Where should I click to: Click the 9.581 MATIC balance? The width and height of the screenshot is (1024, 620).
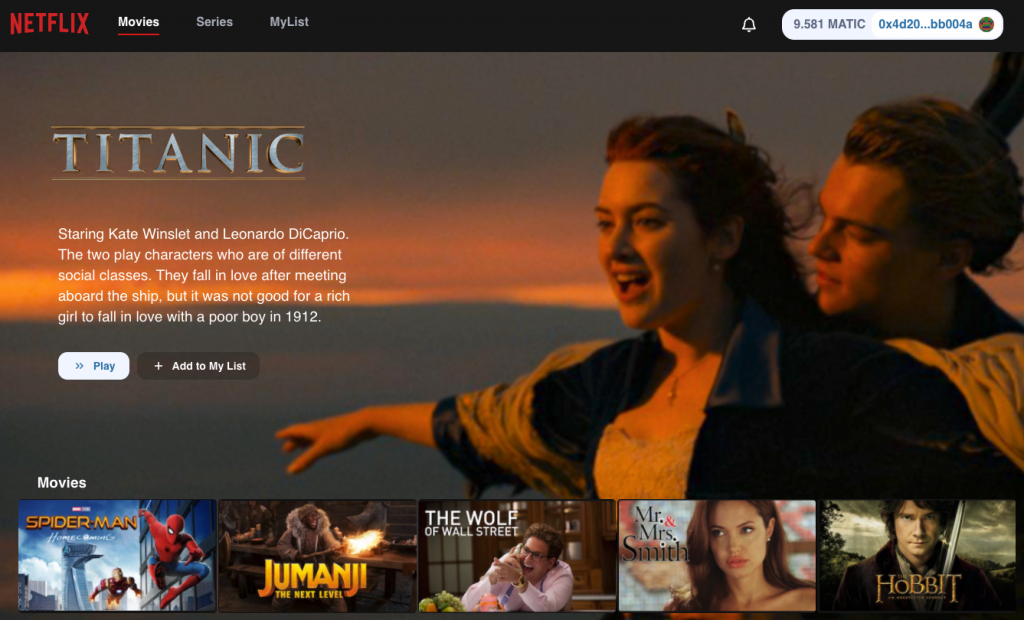point(829,25)
